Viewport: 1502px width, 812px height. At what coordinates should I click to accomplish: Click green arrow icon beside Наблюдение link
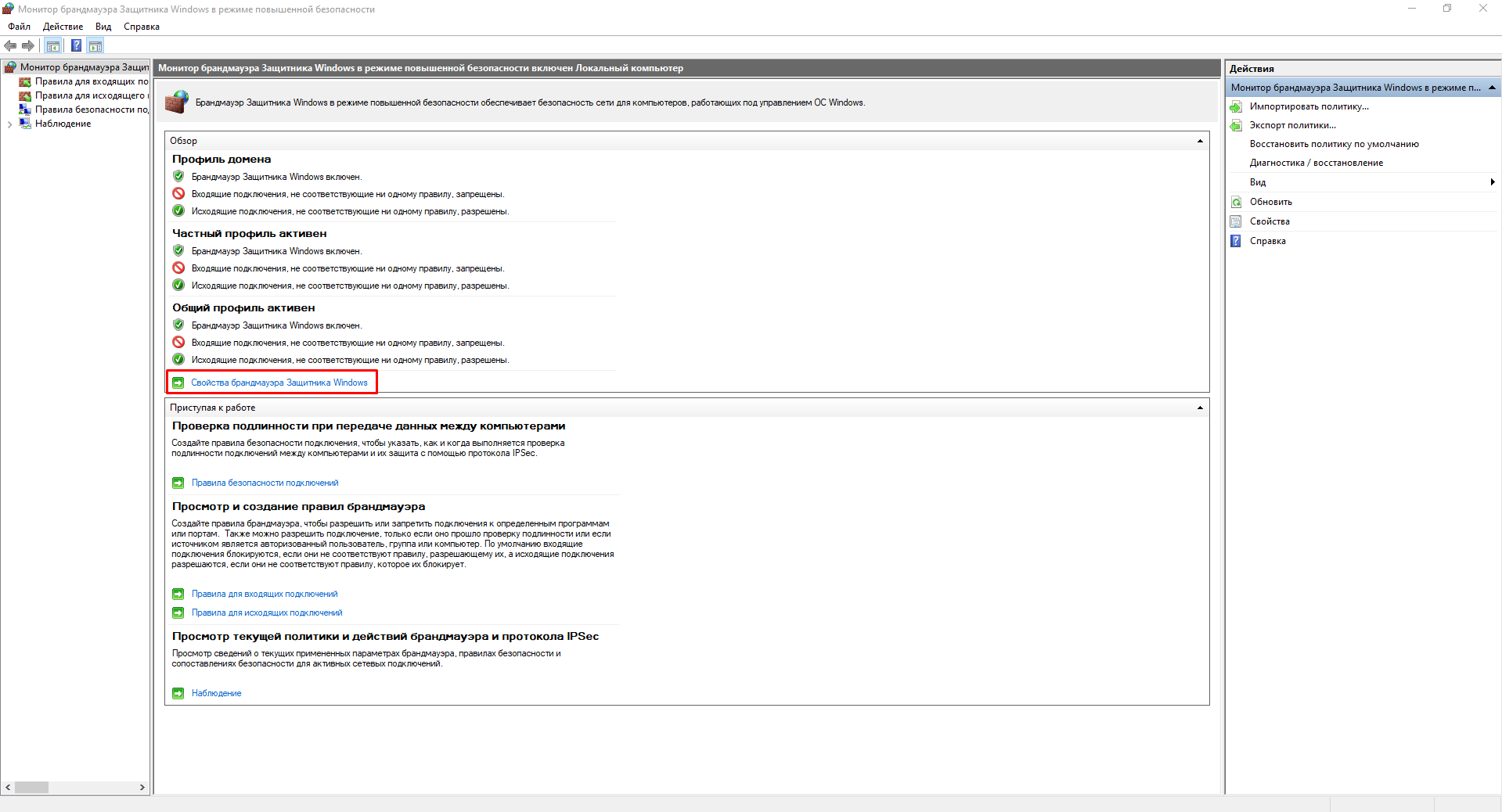[x=178, y=693]
